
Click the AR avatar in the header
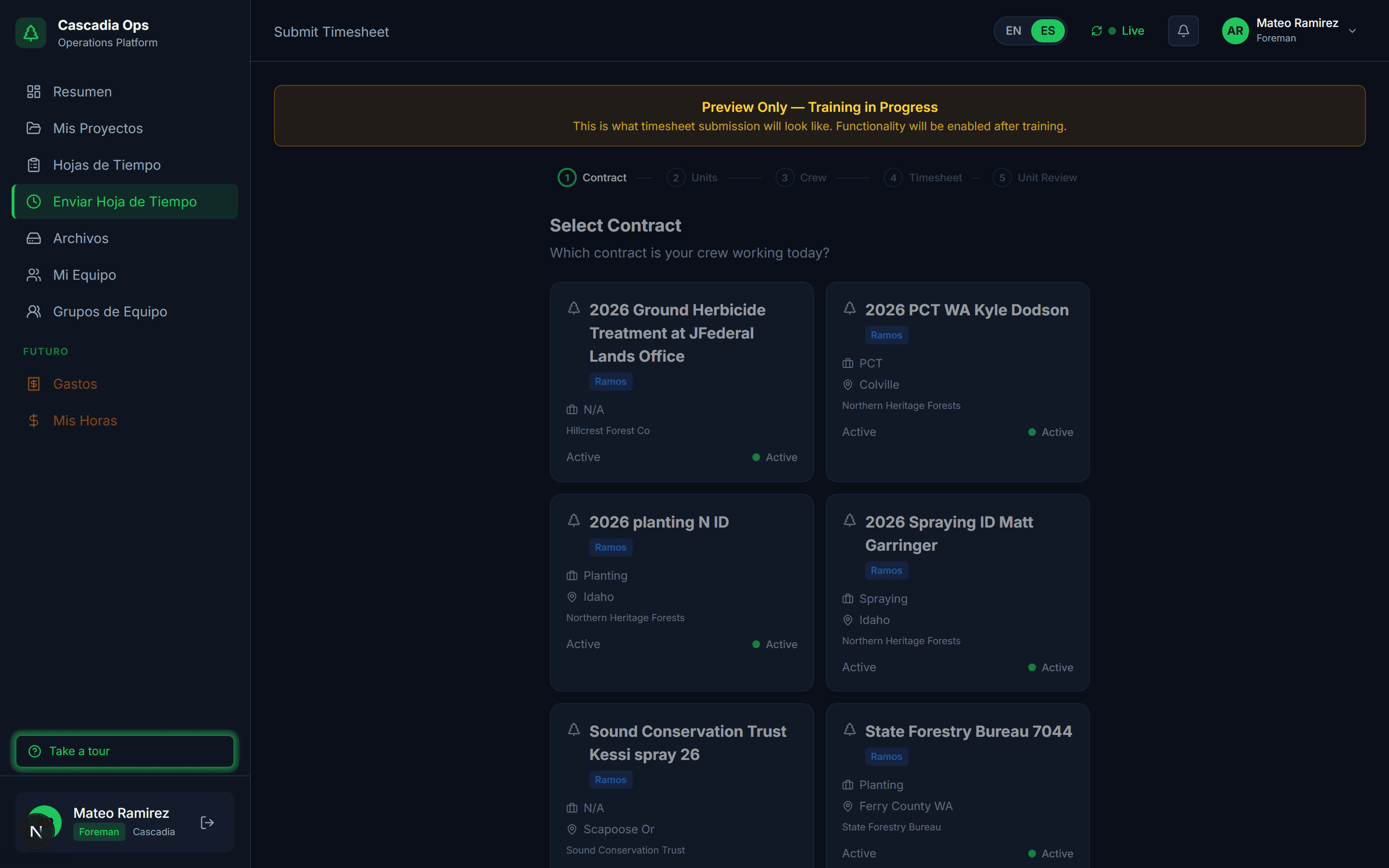(1235, 31)
